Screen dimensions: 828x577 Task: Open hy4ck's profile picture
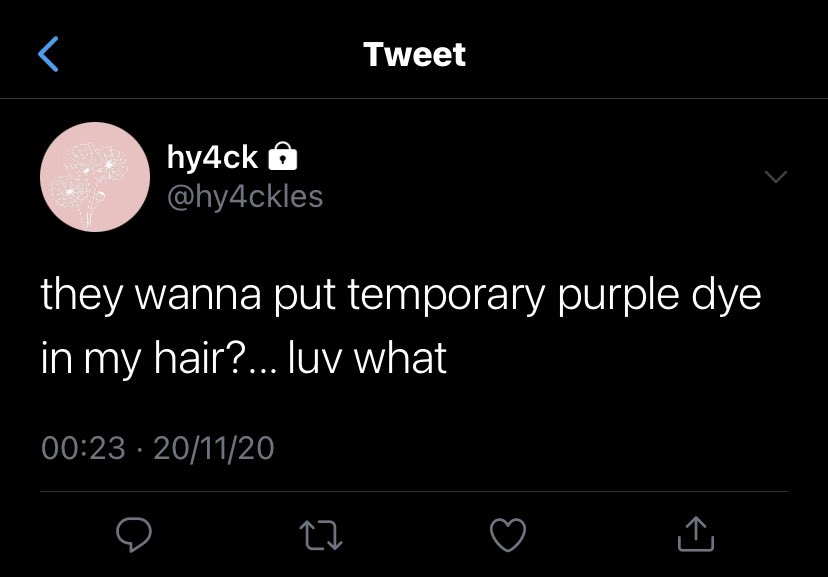pos(95,177)
